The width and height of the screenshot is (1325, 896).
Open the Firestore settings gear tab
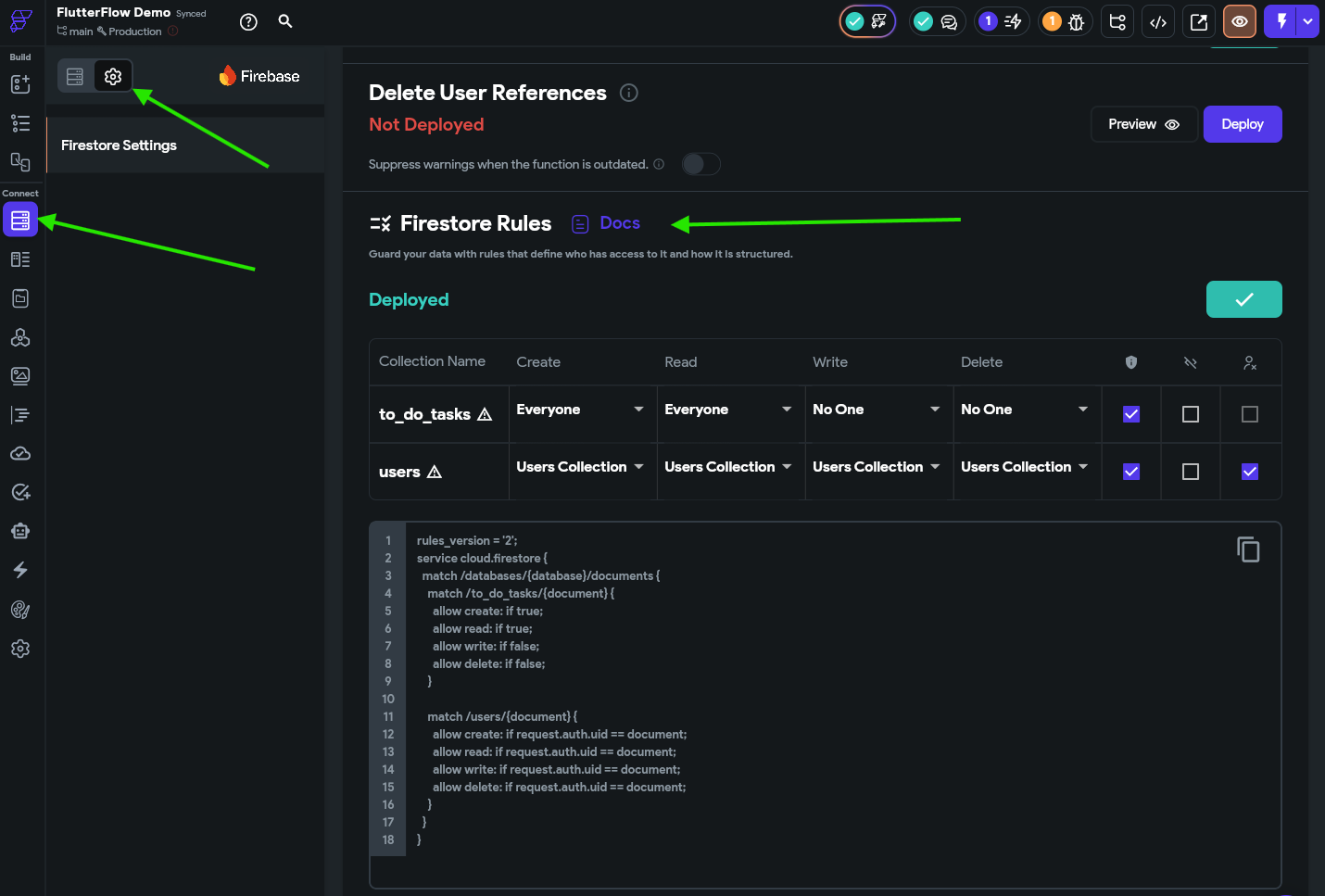tap(113, 76)
